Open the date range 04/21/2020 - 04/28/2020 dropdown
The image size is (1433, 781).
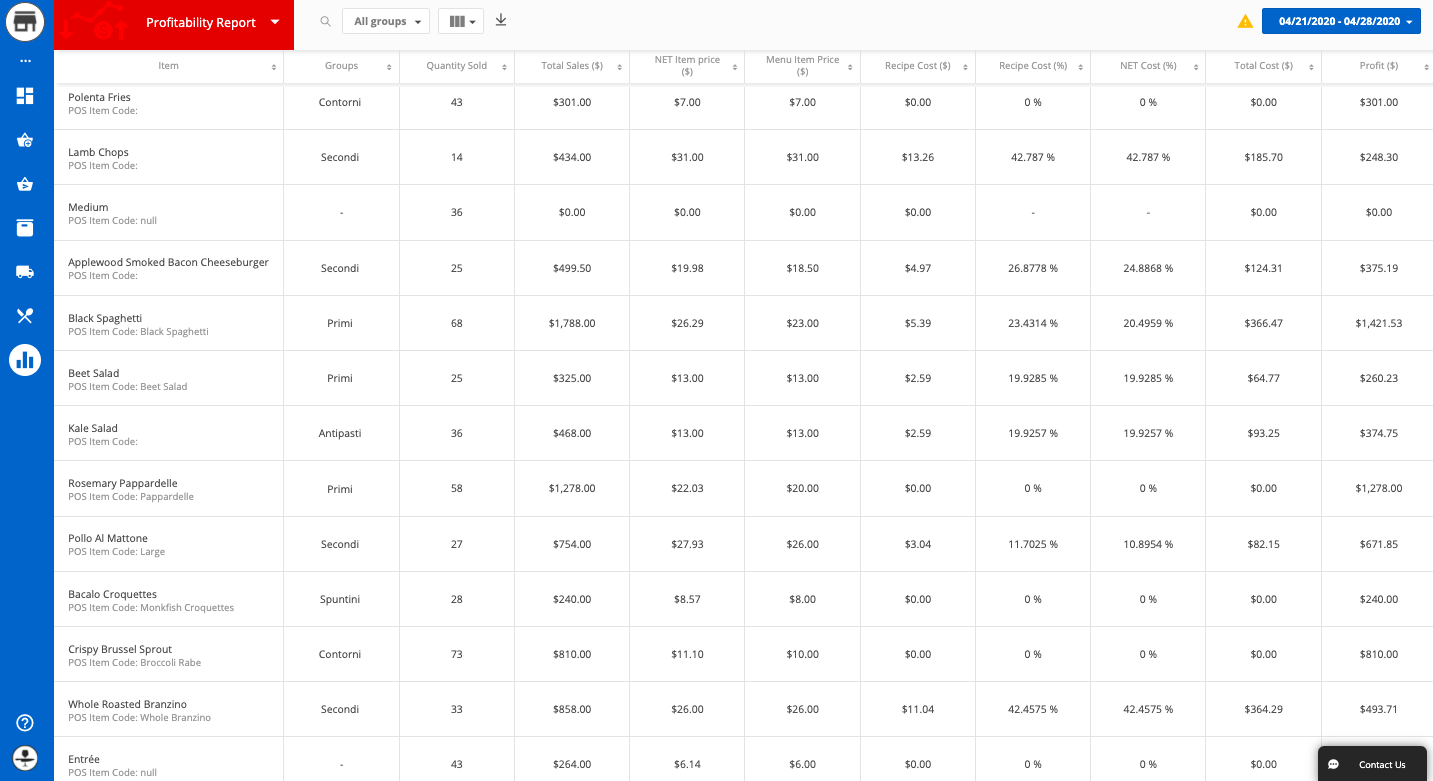pos(1341,21)
